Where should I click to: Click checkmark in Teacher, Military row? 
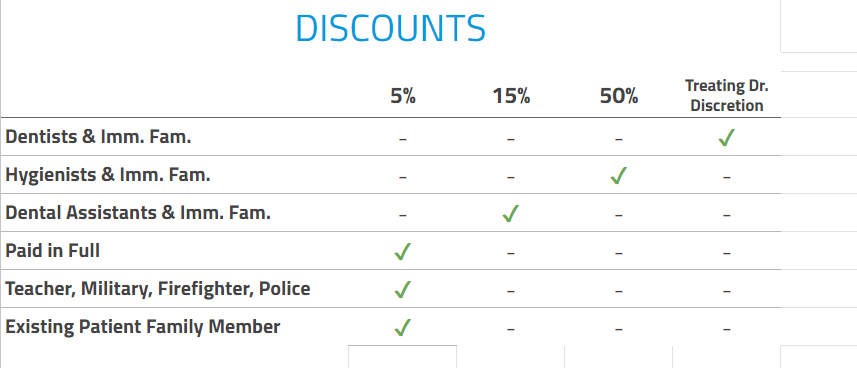(402, 289)
